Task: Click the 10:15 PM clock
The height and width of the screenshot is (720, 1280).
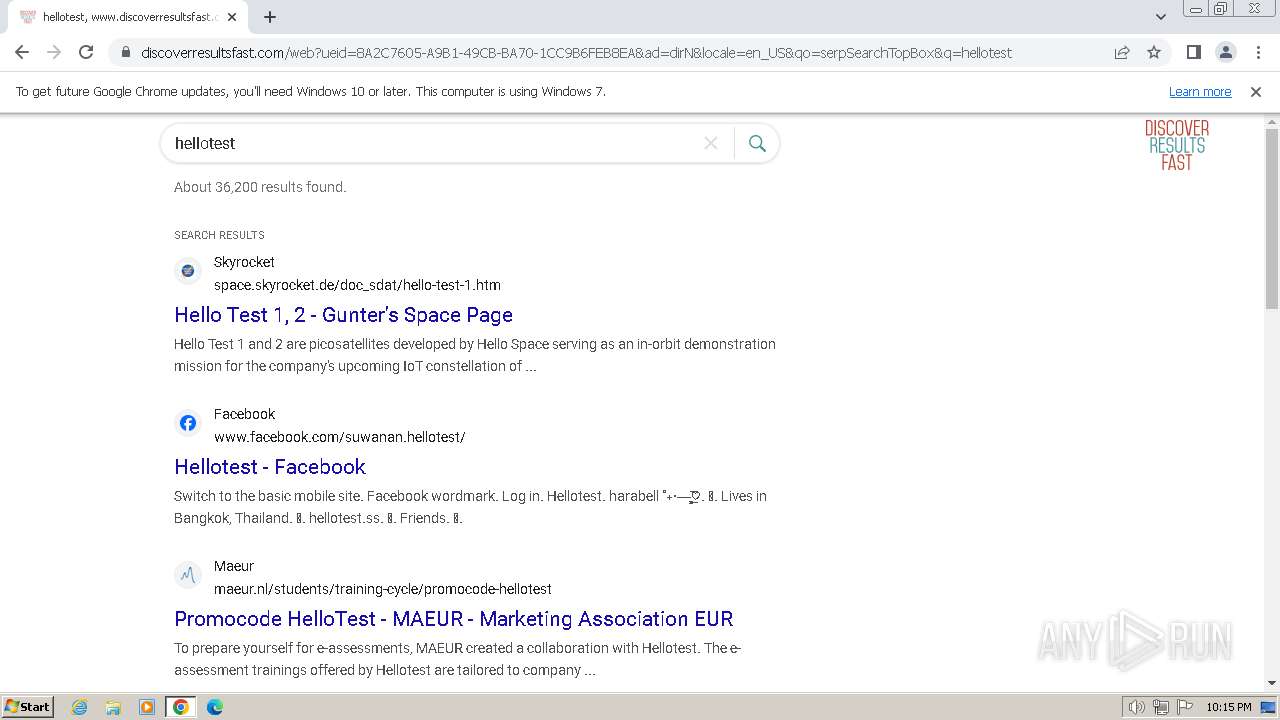Action: click(1229, 707)
